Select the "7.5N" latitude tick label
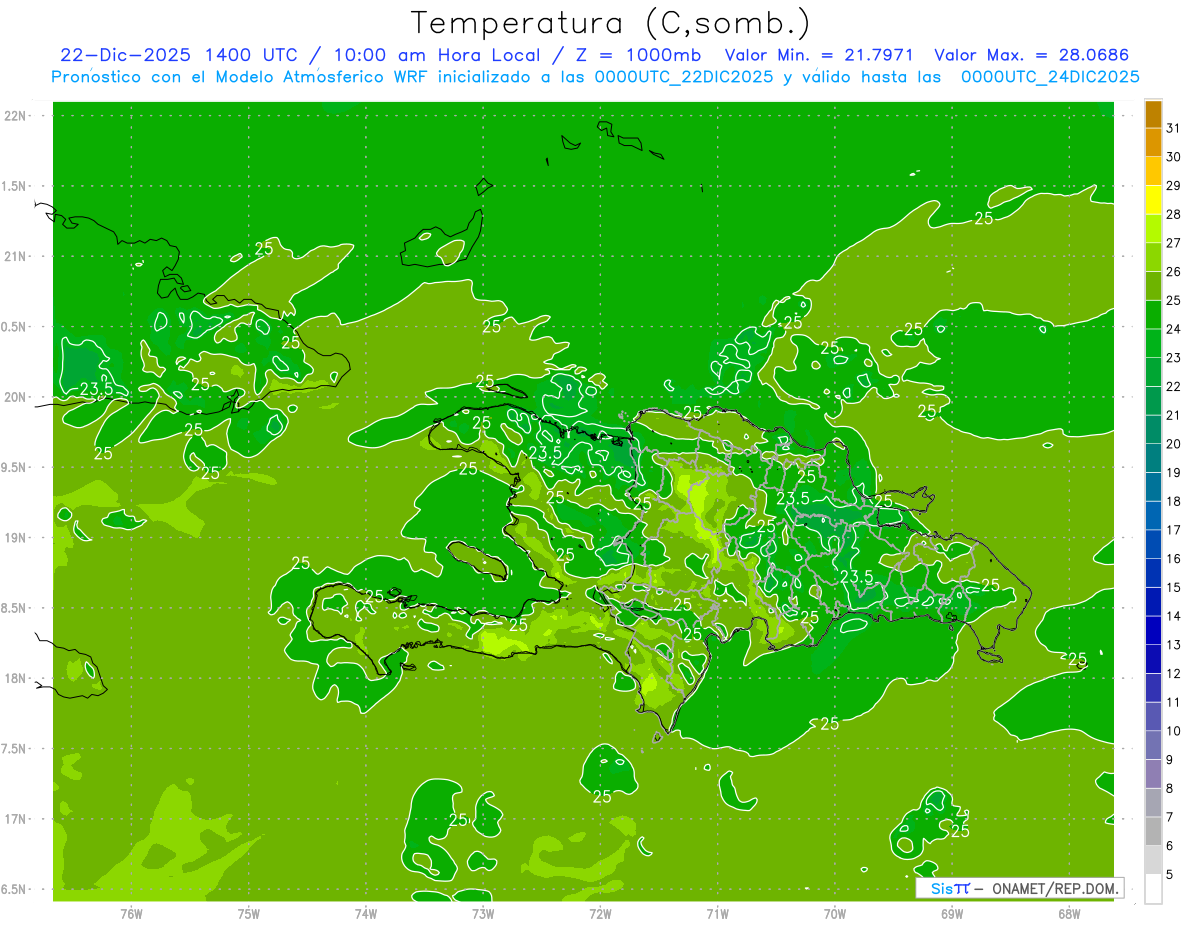This screenshot has width=1200, height=927. (x=15, y=749)
